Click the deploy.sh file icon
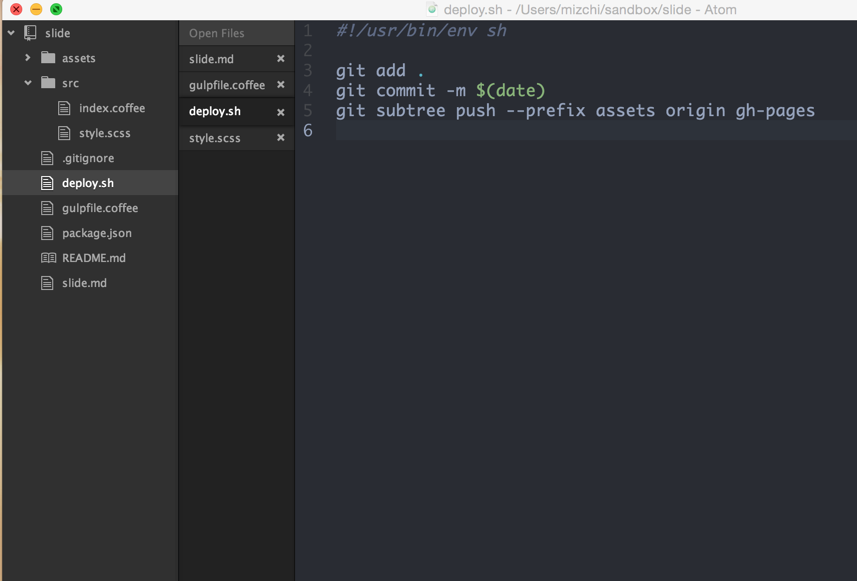 pyautogui.click(x=48, y=183)
